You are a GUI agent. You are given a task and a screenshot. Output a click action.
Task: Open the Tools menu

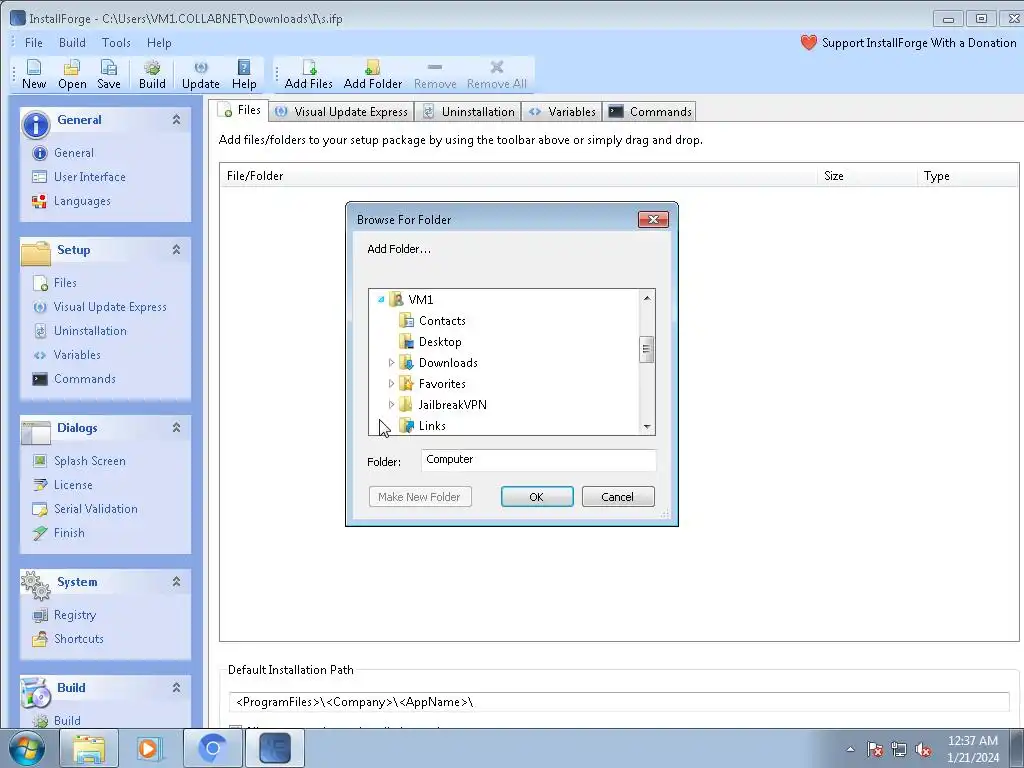click(116, 43)
